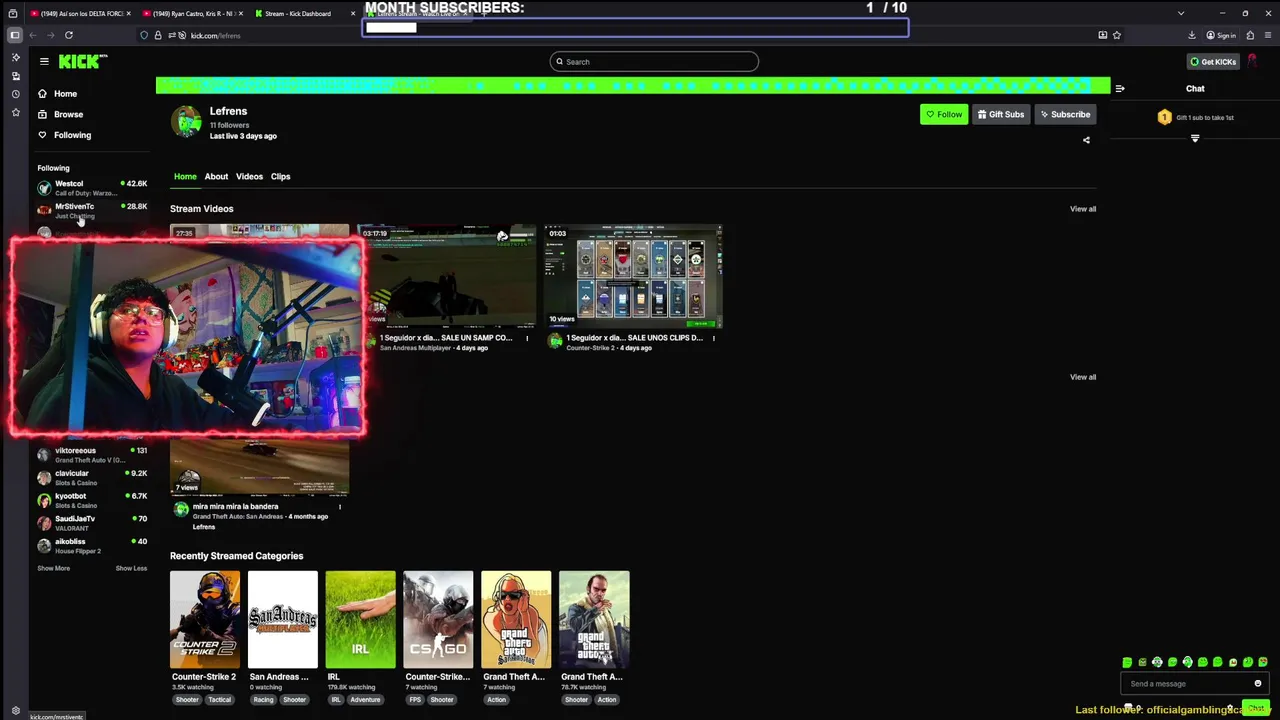Viewport: 1280px width, 720px height.
Task: Click the green Chat send button
Action: click(x=1256, y=708)
